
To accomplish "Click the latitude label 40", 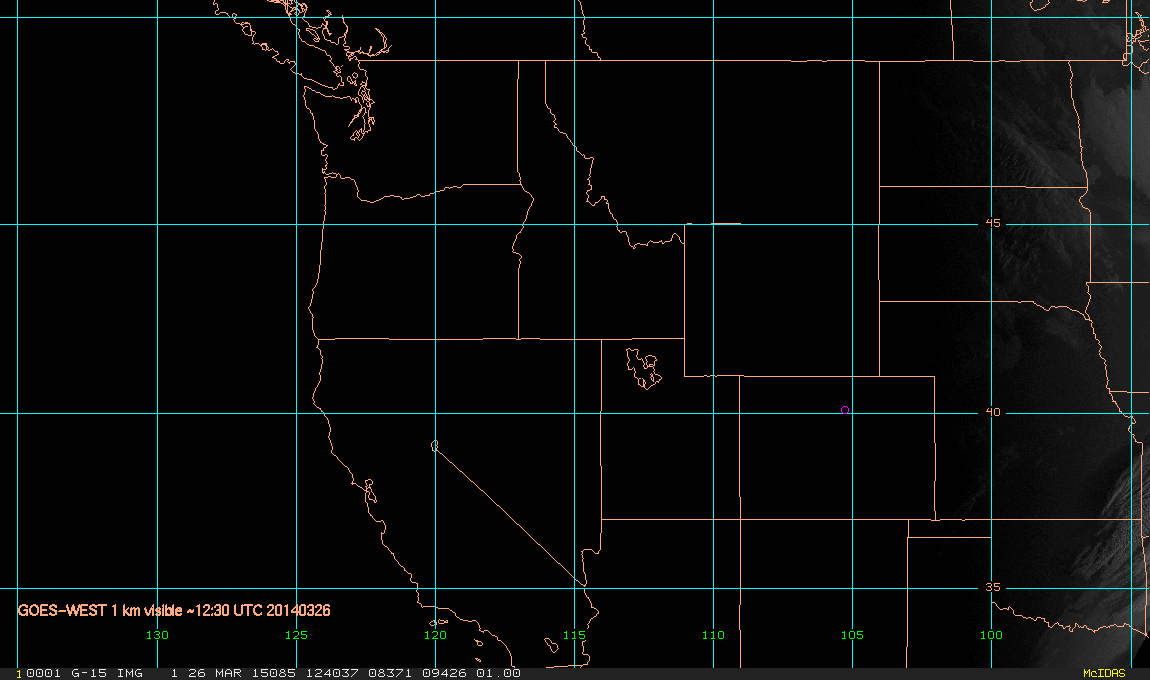I will [x=993, y=412].
